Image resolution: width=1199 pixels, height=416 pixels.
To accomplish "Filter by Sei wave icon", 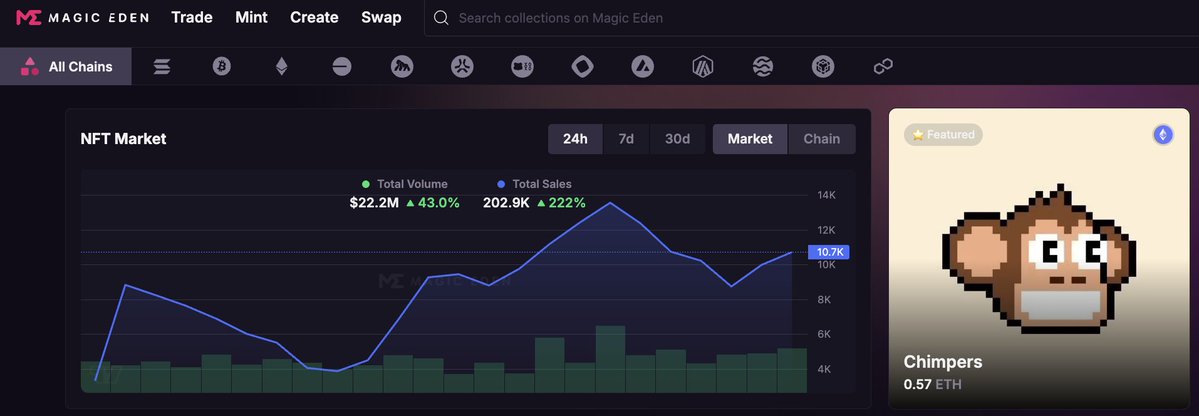I will point(762,67).
